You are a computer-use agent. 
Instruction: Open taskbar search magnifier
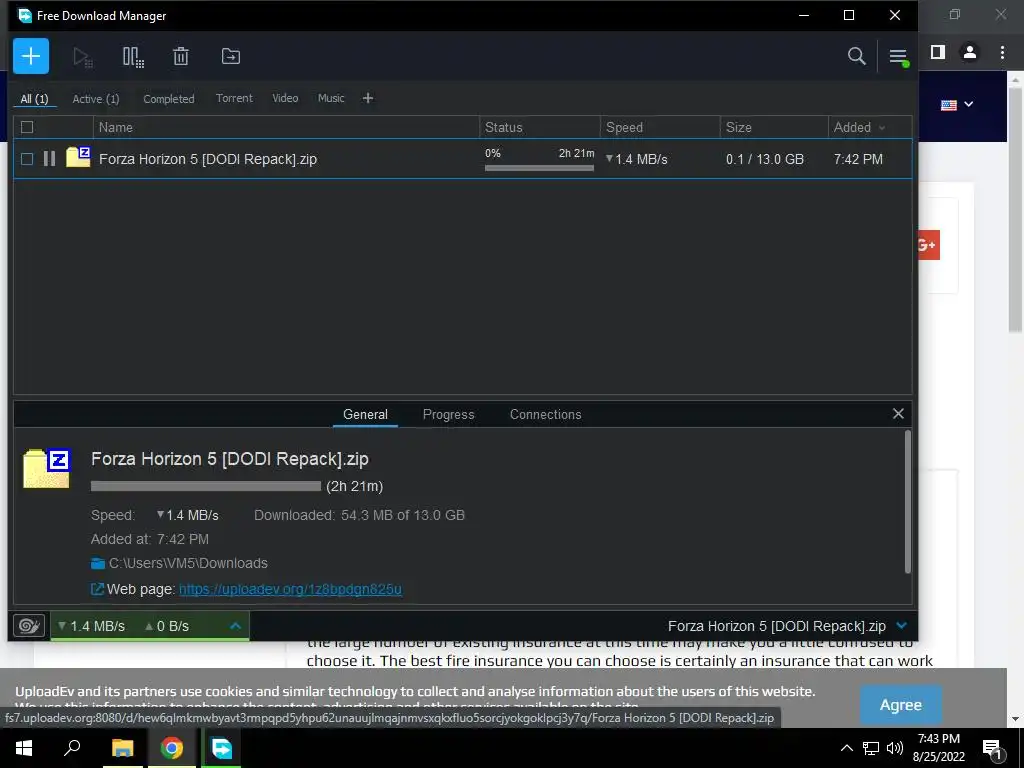pyautogui.click(x=72, y=748)
